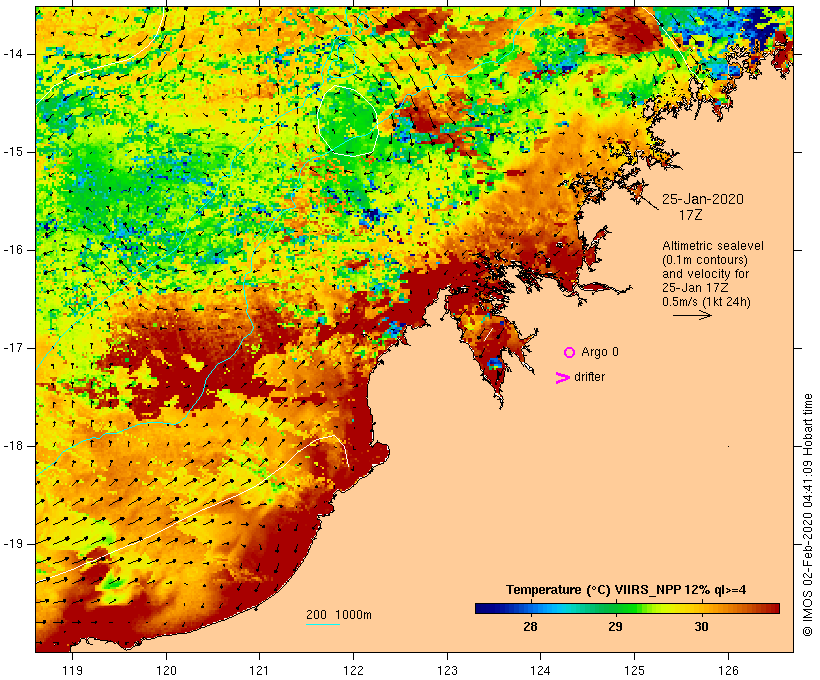Image resolution: width=820 pixels, height=680 pixels.
Task: Click the magenta drifter legend arrow symbol
Action: tap(562, 378)
